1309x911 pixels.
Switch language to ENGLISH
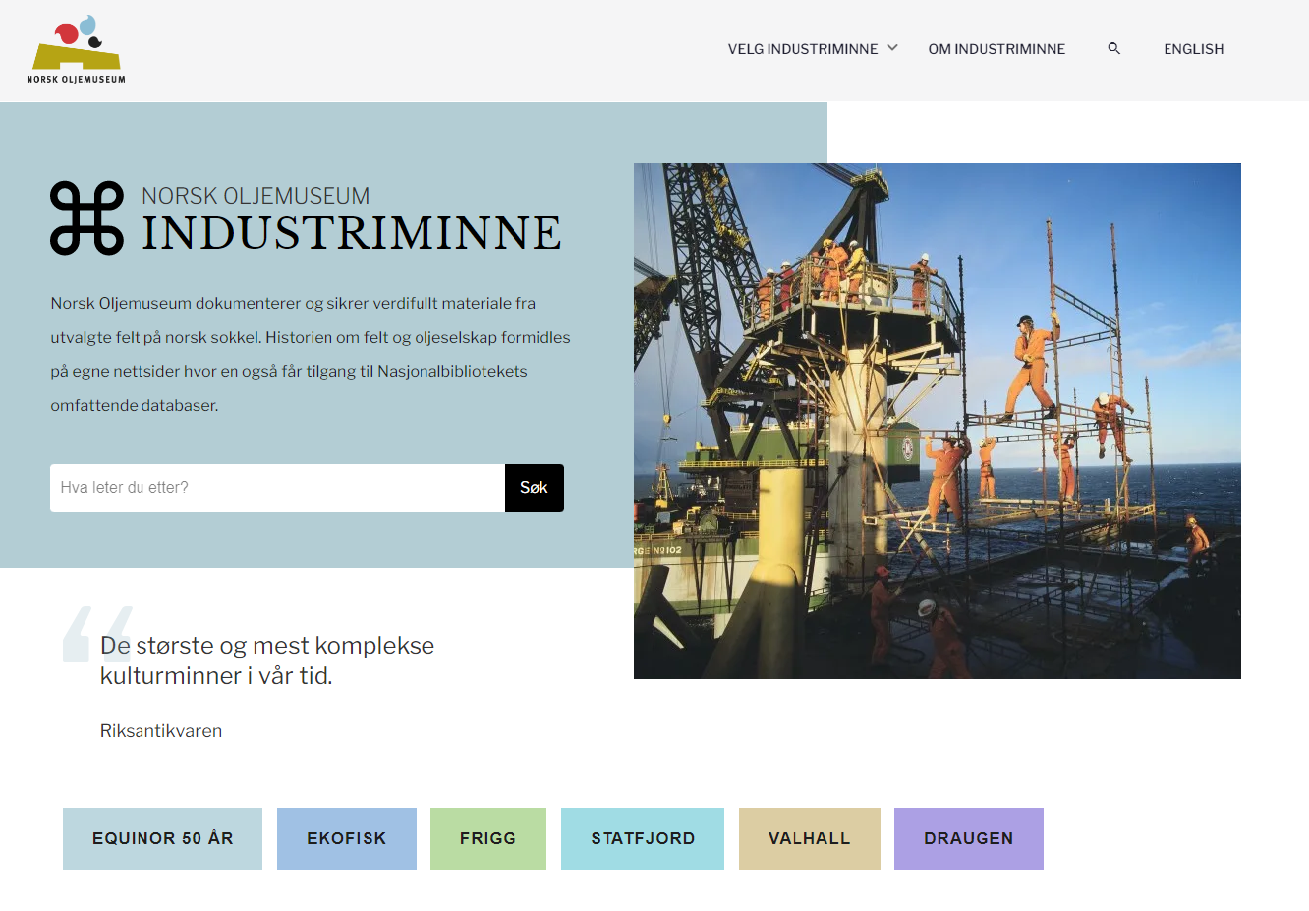[x=1194, y=49]
